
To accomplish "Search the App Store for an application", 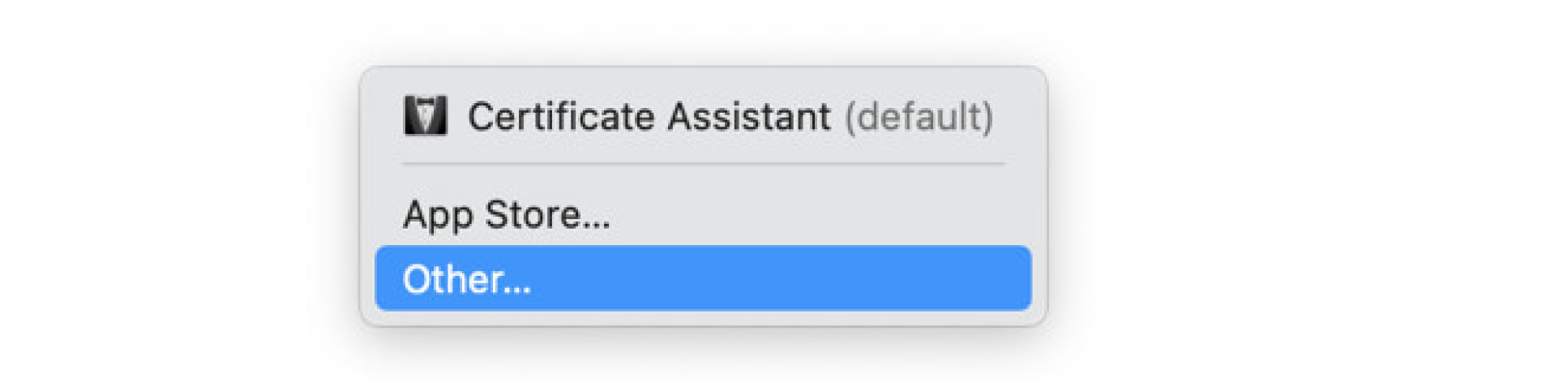I will [507, 215].
